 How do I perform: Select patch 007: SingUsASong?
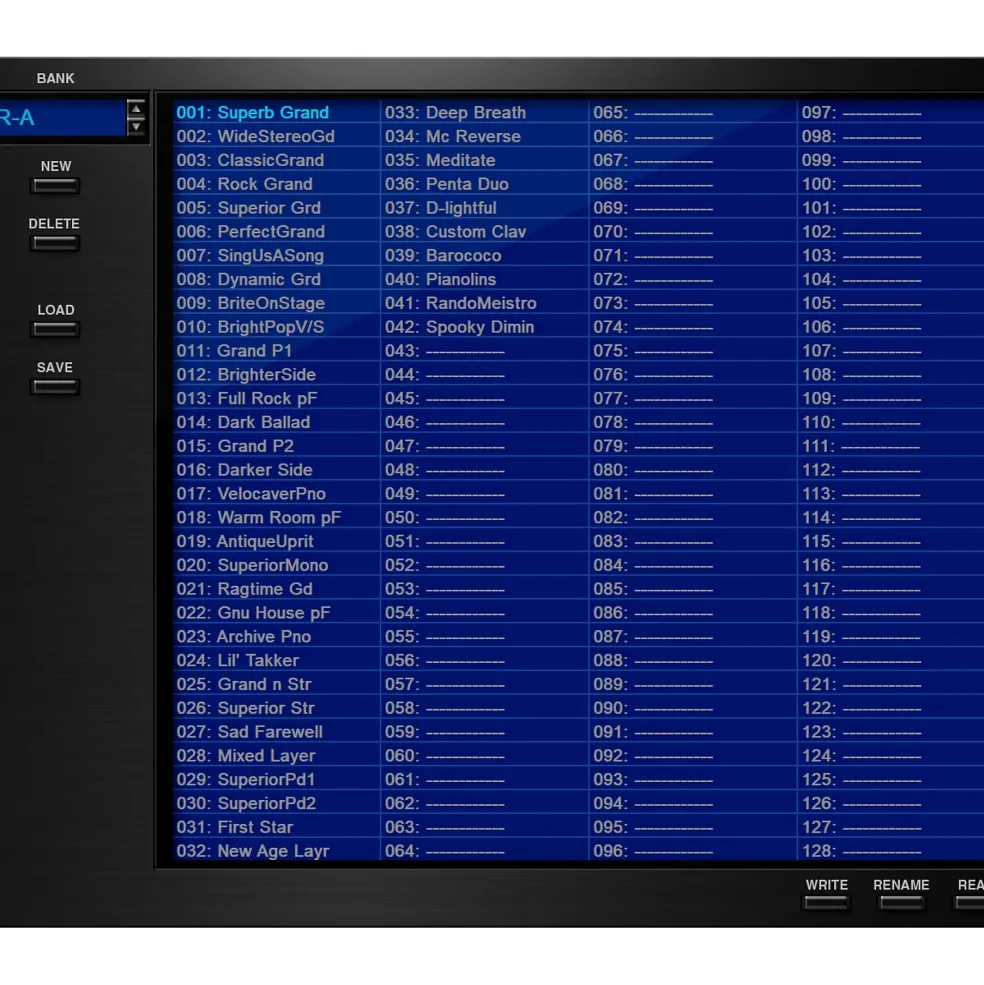tap(276, 256)
